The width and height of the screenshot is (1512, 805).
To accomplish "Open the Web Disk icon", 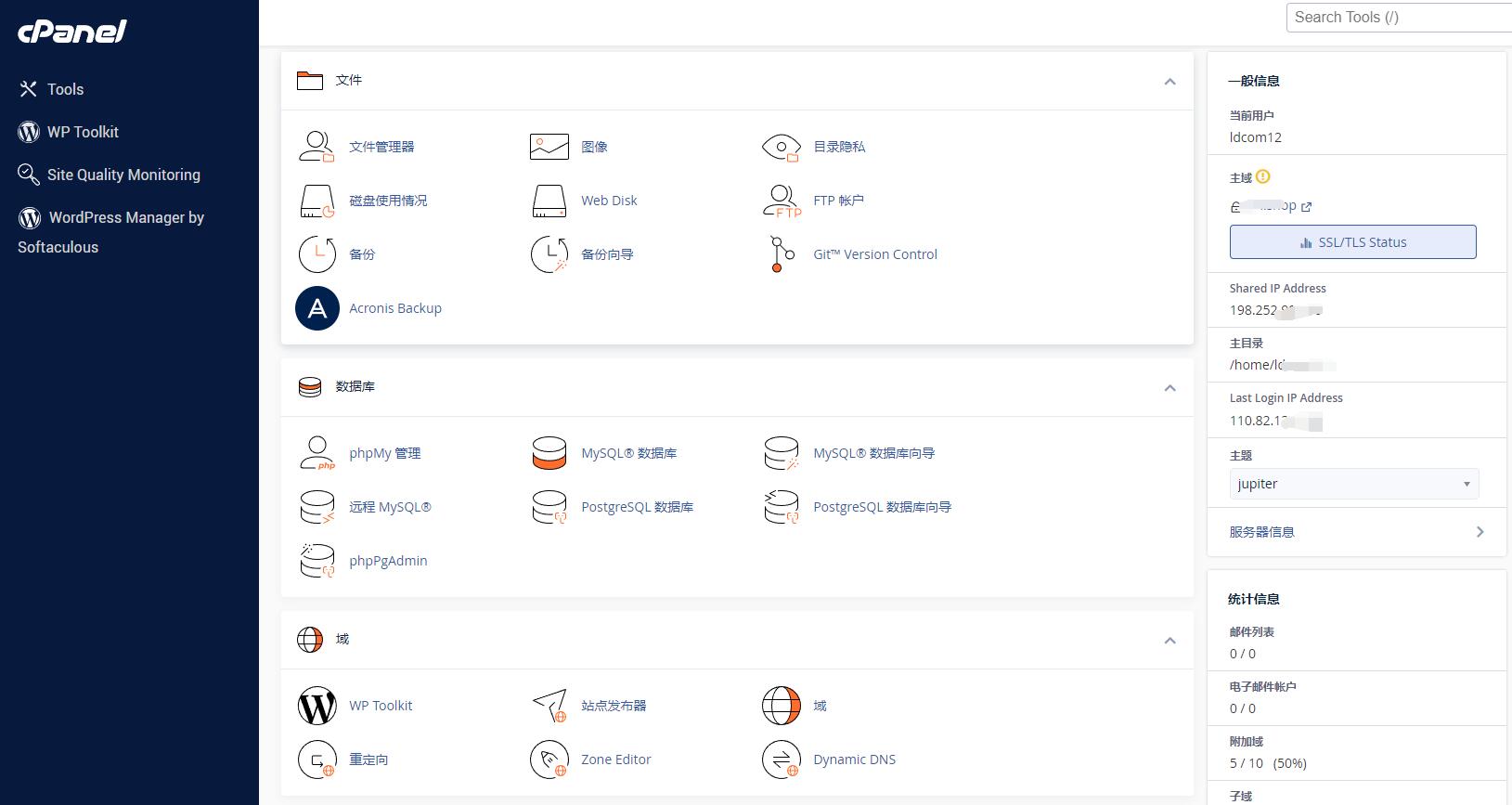I will click(x=549, y=201).
